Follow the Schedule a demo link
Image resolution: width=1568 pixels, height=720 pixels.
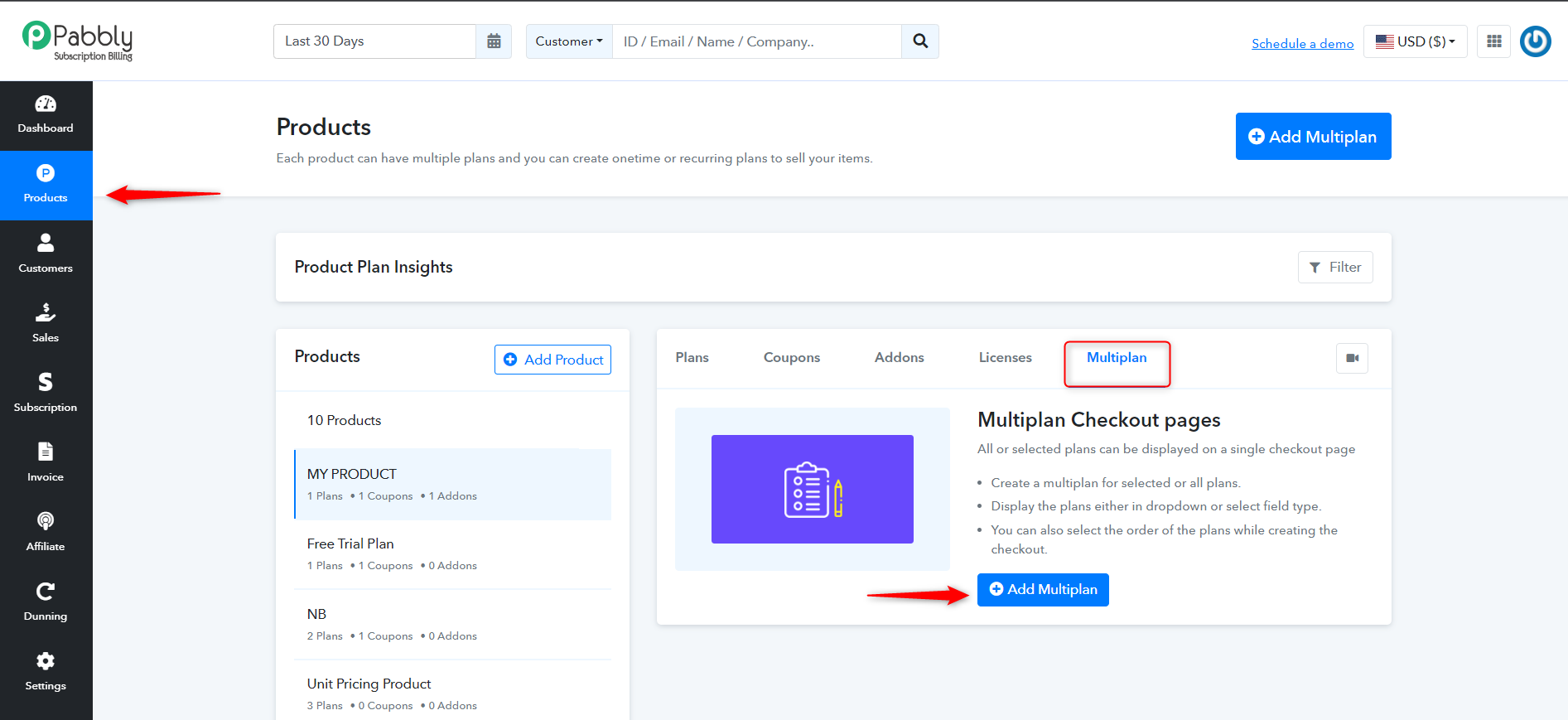coord(1303,43)
